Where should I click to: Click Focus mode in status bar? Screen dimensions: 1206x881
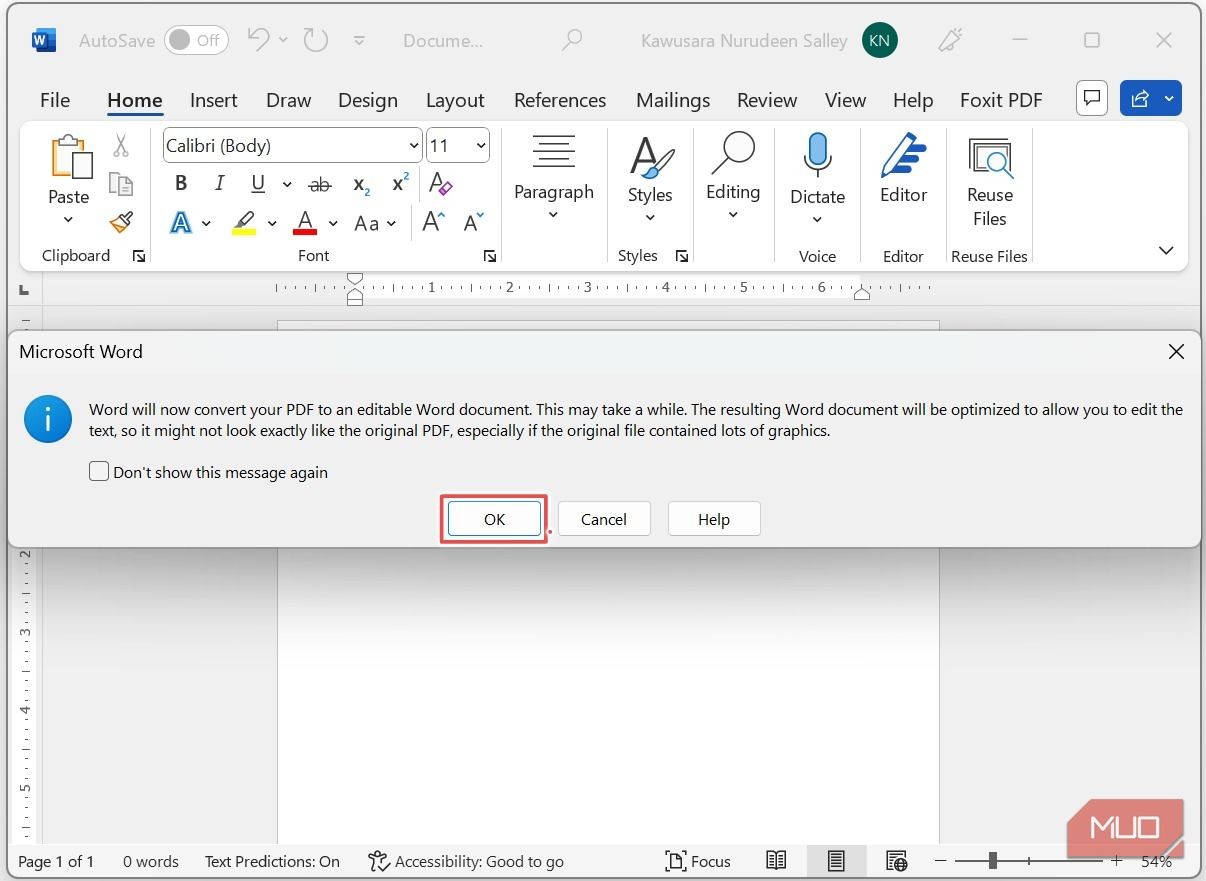pyautogui.click(x=698, y=861)
